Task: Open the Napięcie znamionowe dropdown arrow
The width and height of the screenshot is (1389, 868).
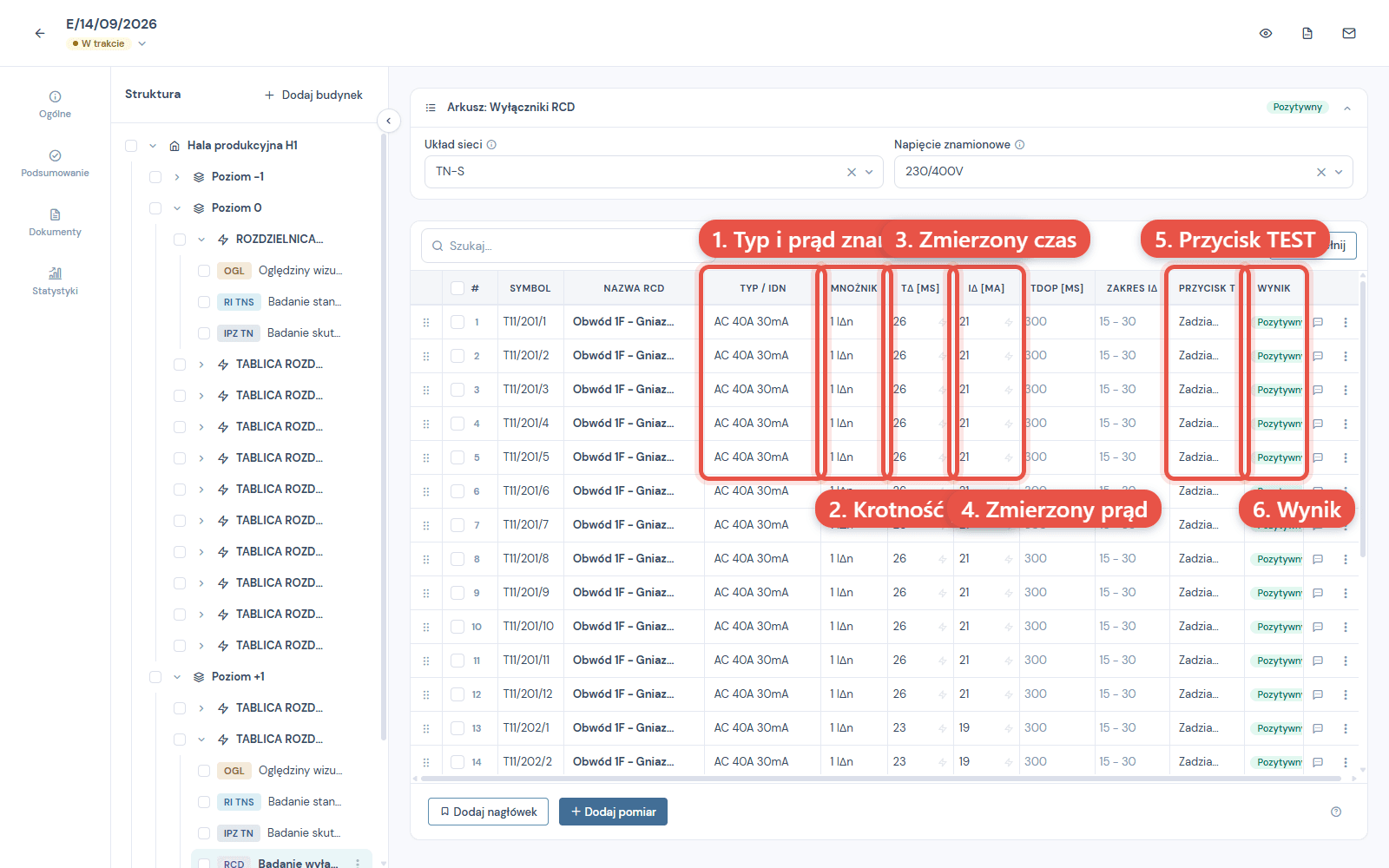Action: tap(1339, 172)
